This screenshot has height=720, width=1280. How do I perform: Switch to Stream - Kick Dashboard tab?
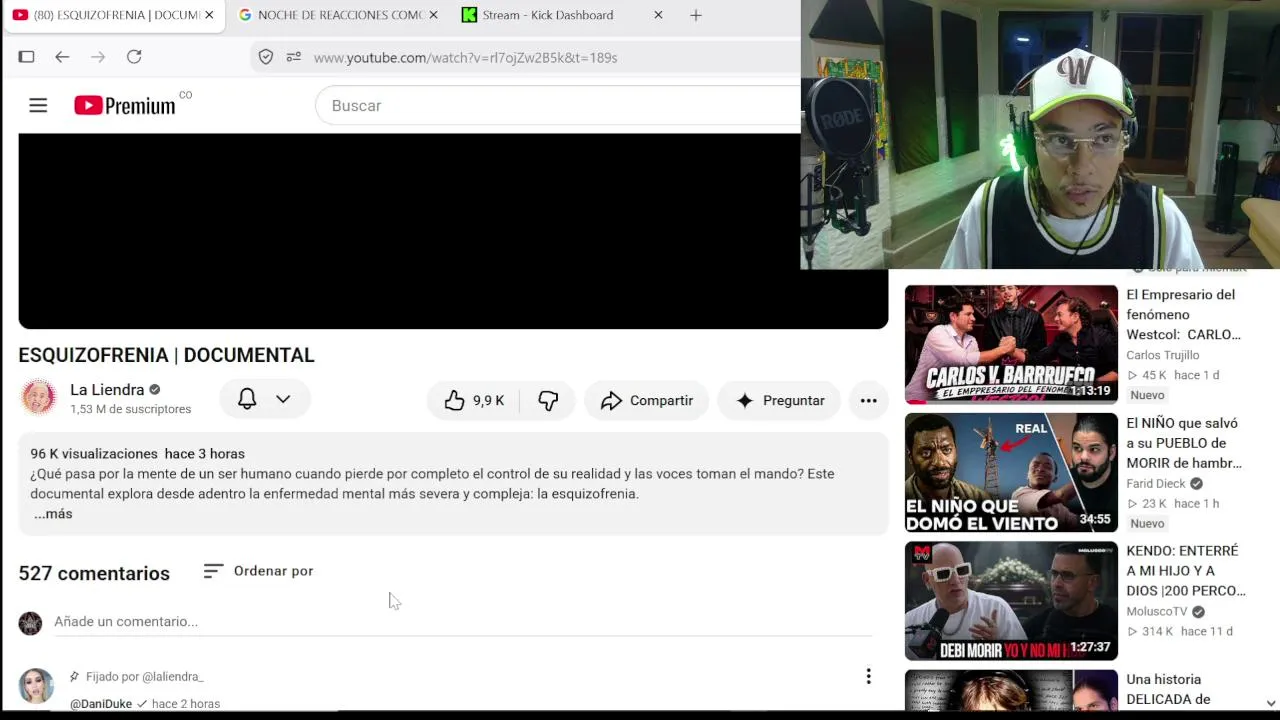click(563, 15)
